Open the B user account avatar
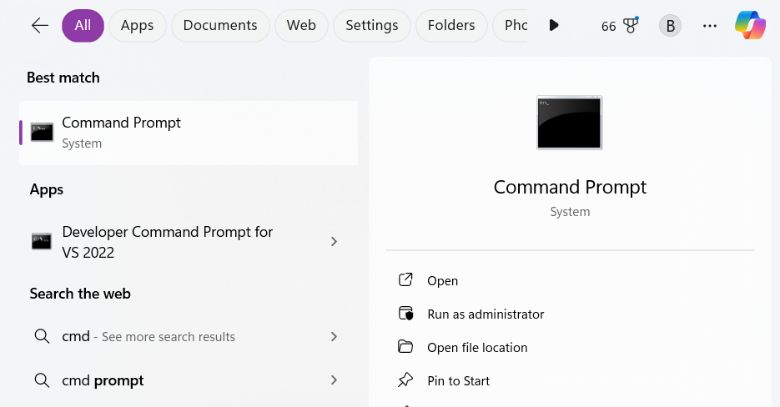 [x=670, y=26]
